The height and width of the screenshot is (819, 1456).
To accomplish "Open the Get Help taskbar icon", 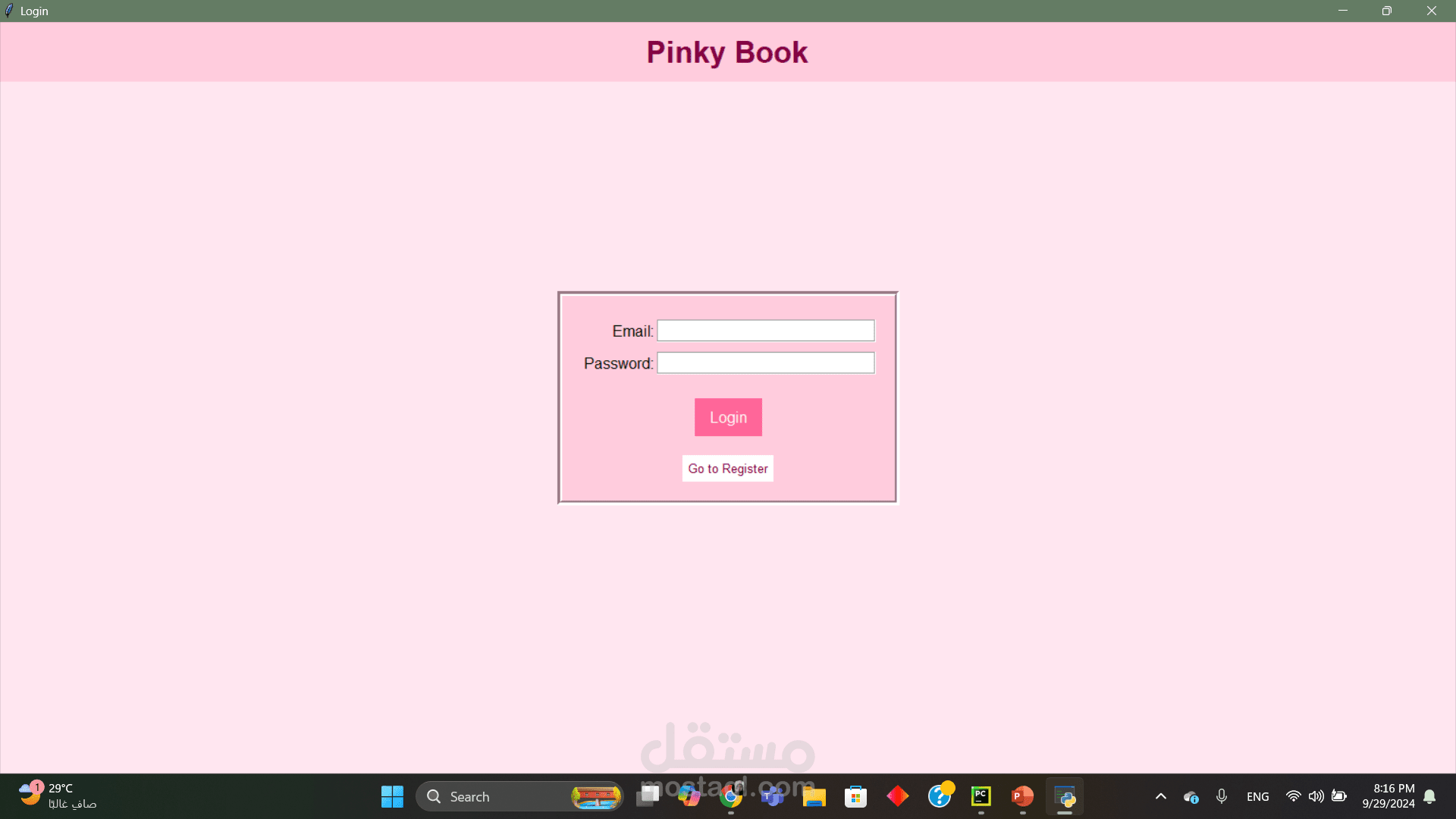I will 940,796.
